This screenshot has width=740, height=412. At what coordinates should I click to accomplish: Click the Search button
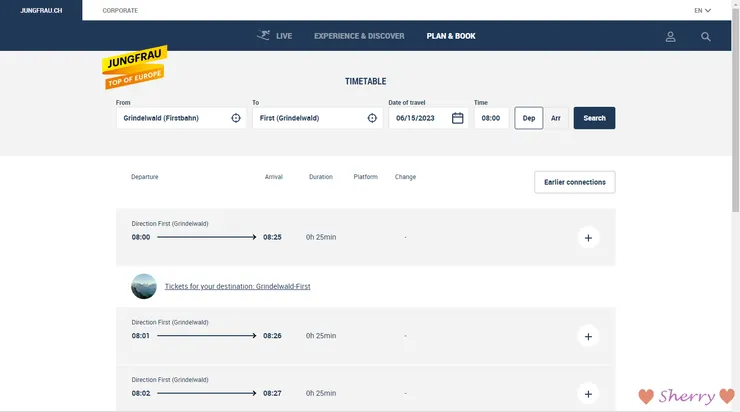(x=594, y=118)
